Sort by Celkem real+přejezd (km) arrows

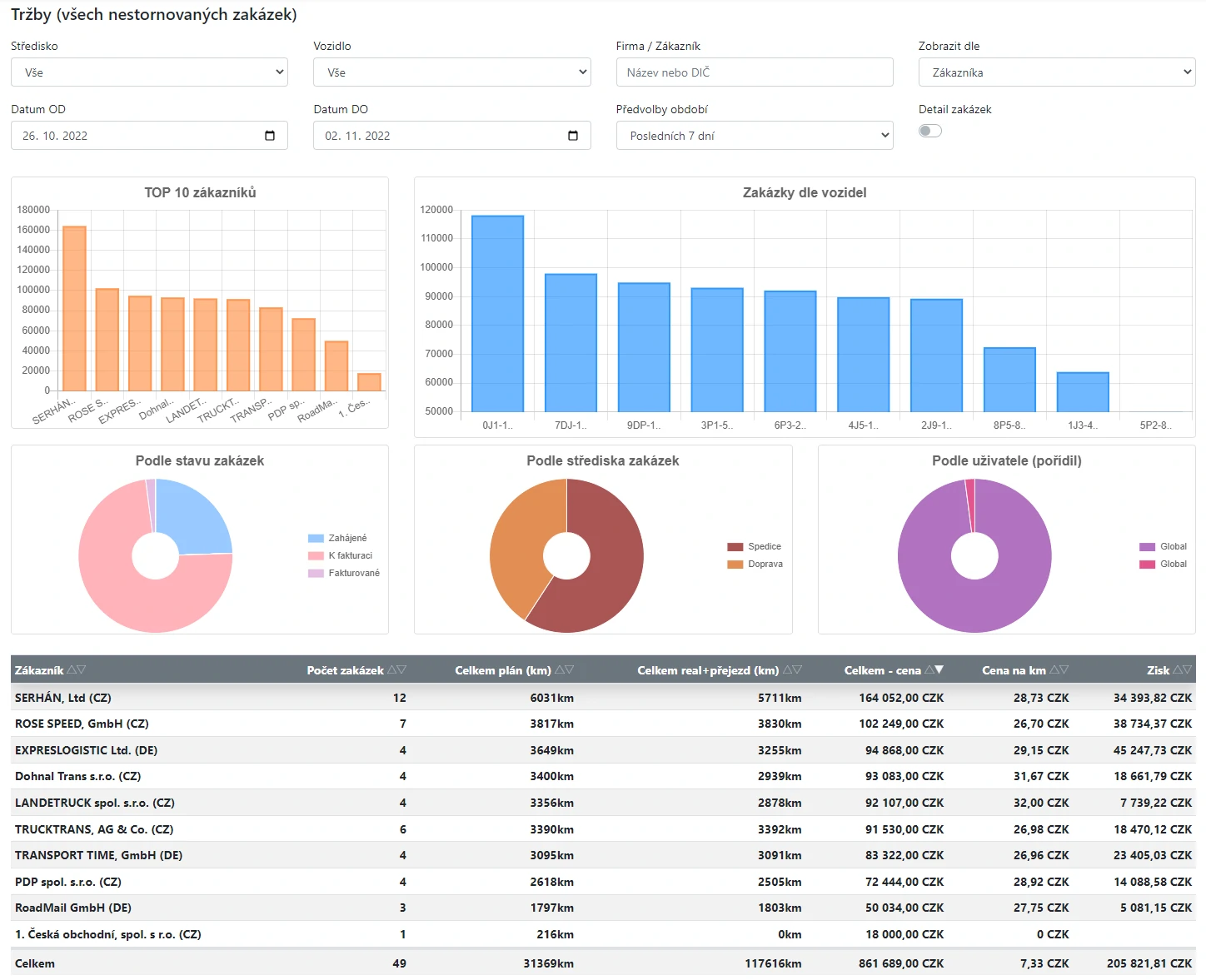pyautogui.click(x=793, y=669)
